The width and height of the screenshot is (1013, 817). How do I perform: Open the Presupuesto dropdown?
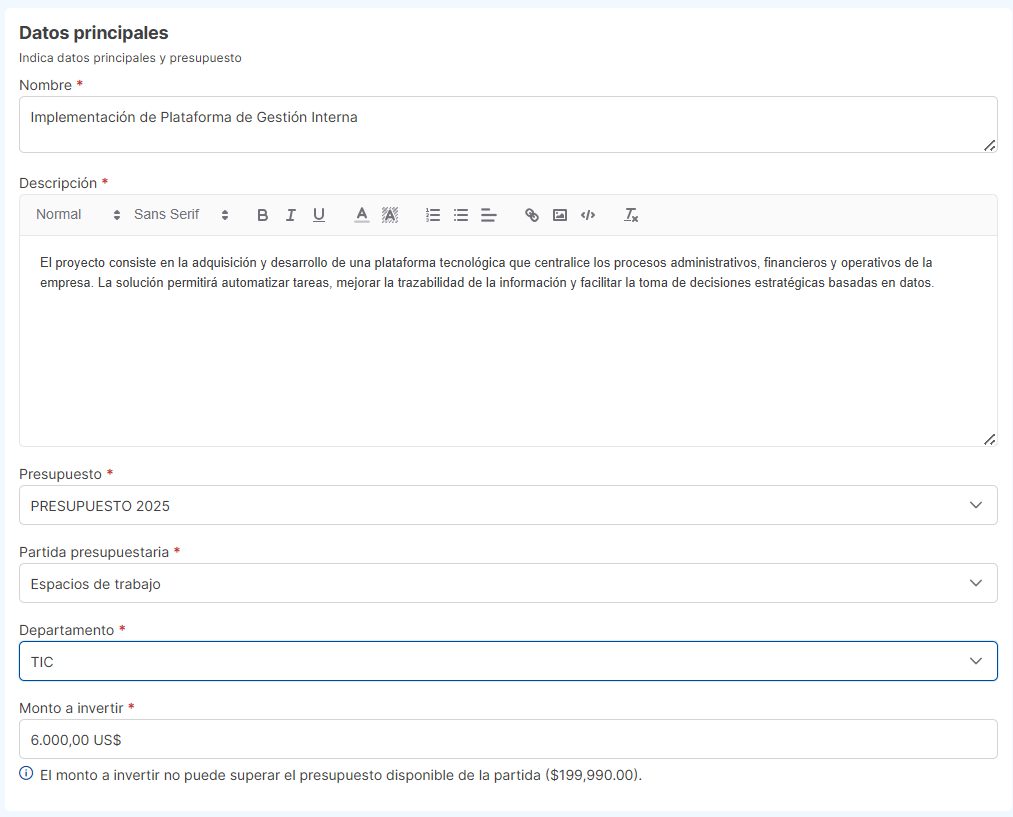[x=508, y=505]
